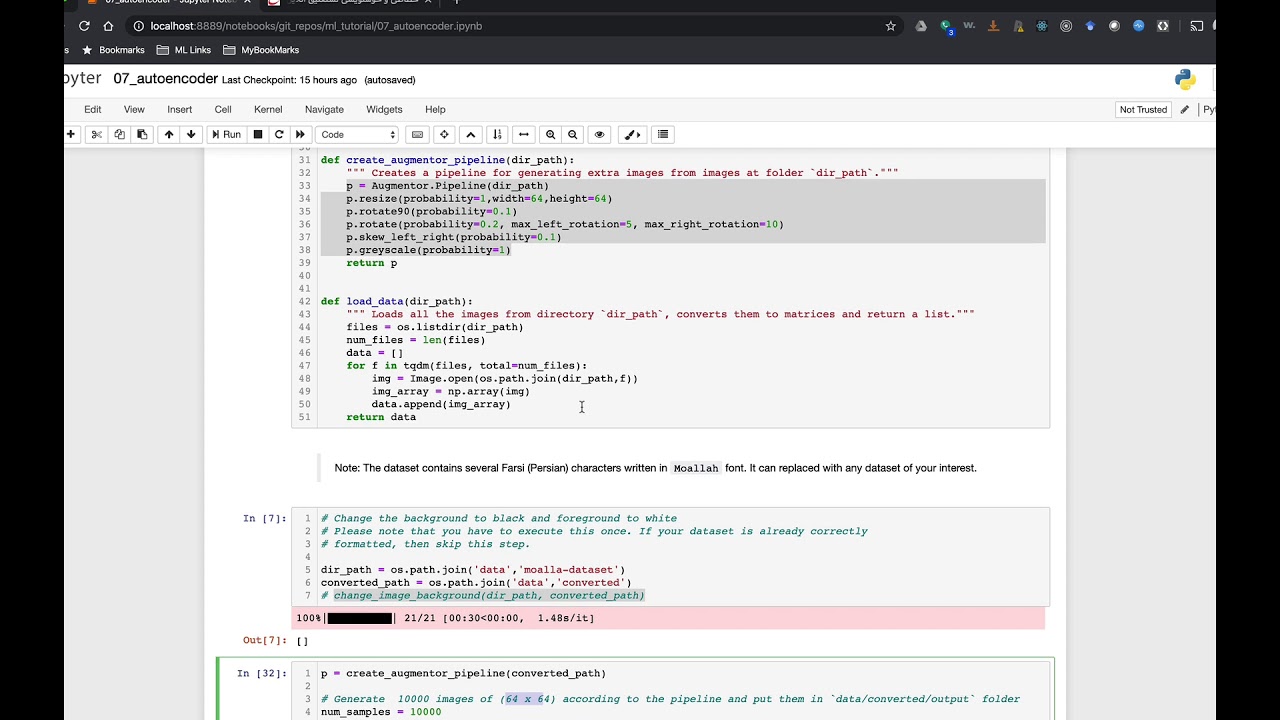
Task: Open the command palette keyboard icon
Action: tap(418, 134)
